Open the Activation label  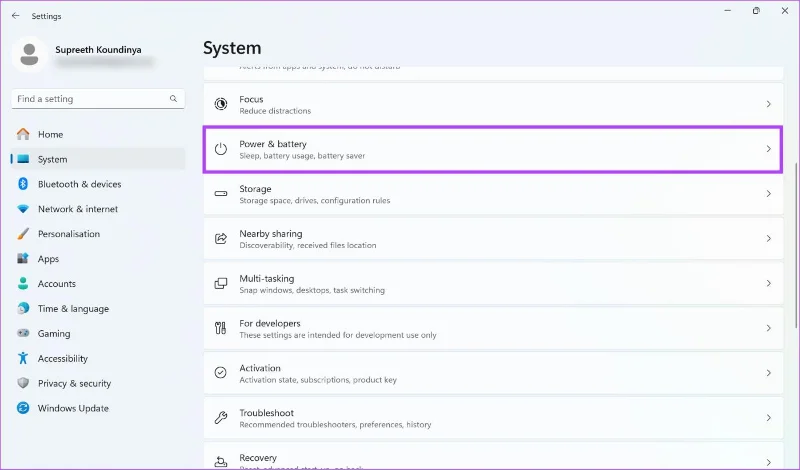pyautogui.click(x=260, y=368)
